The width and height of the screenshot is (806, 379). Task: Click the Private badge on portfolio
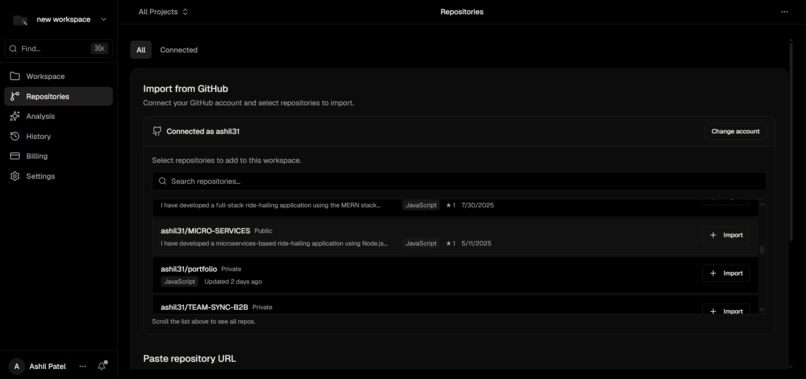click(x=231, y=269)
